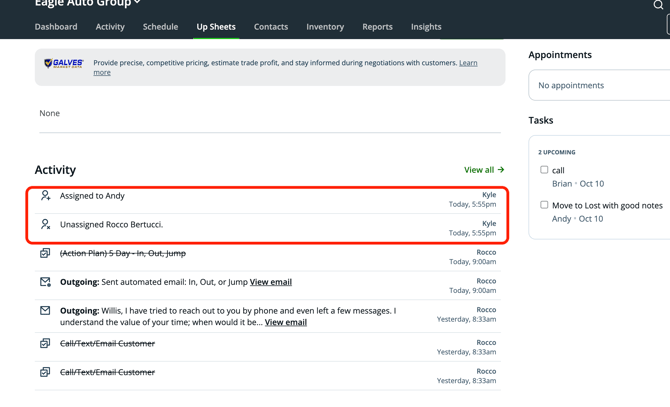Click Unassigned Rocco Bertucci entry text

click(112, 224)
